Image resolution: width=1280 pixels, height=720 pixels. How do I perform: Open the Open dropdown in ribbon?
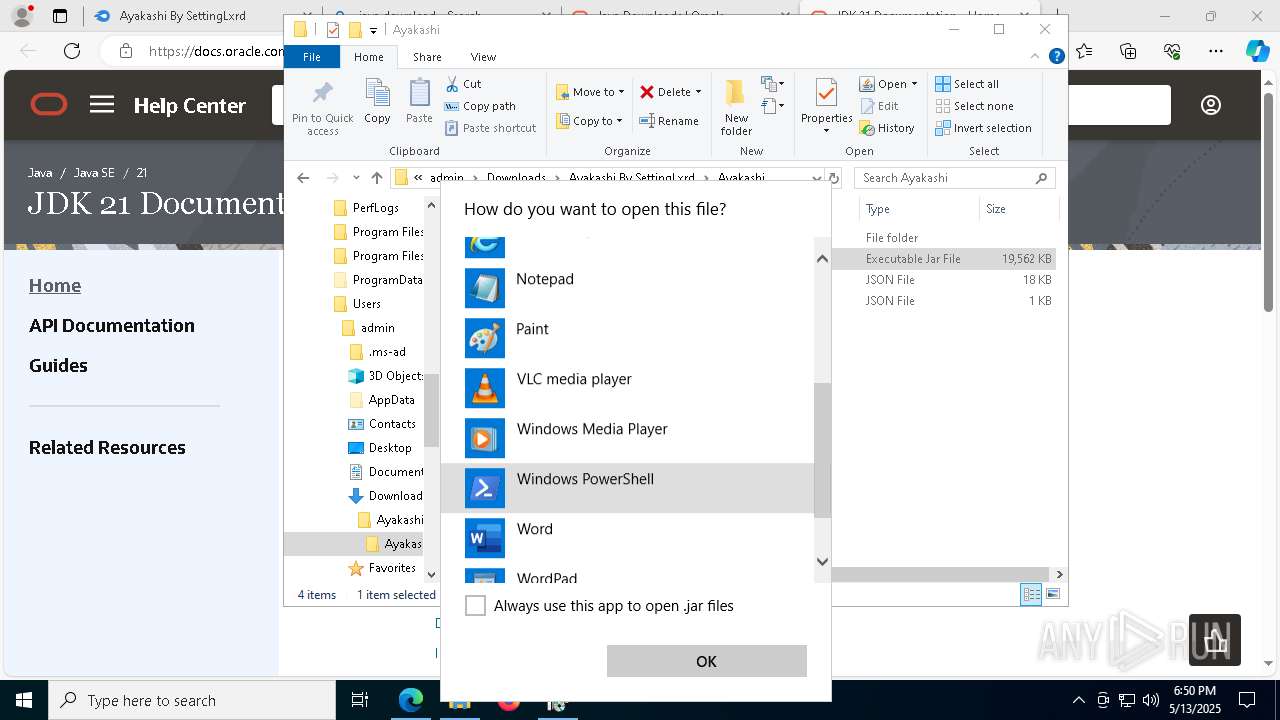coord(888,84)
